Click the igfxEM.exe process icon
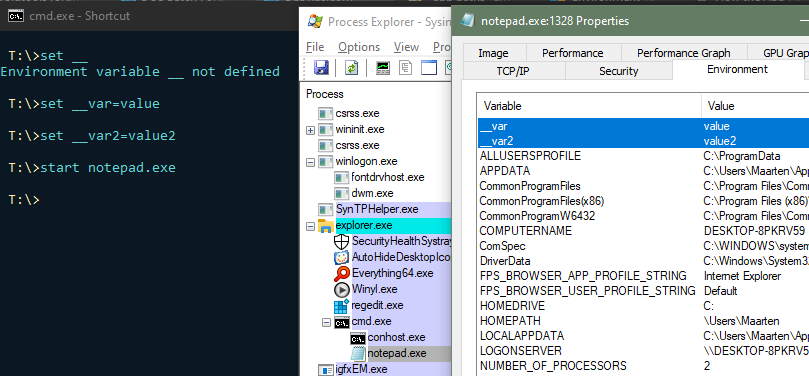Image resolution: width=809 pixels, height=376 pixels. (x=326, y=369)
